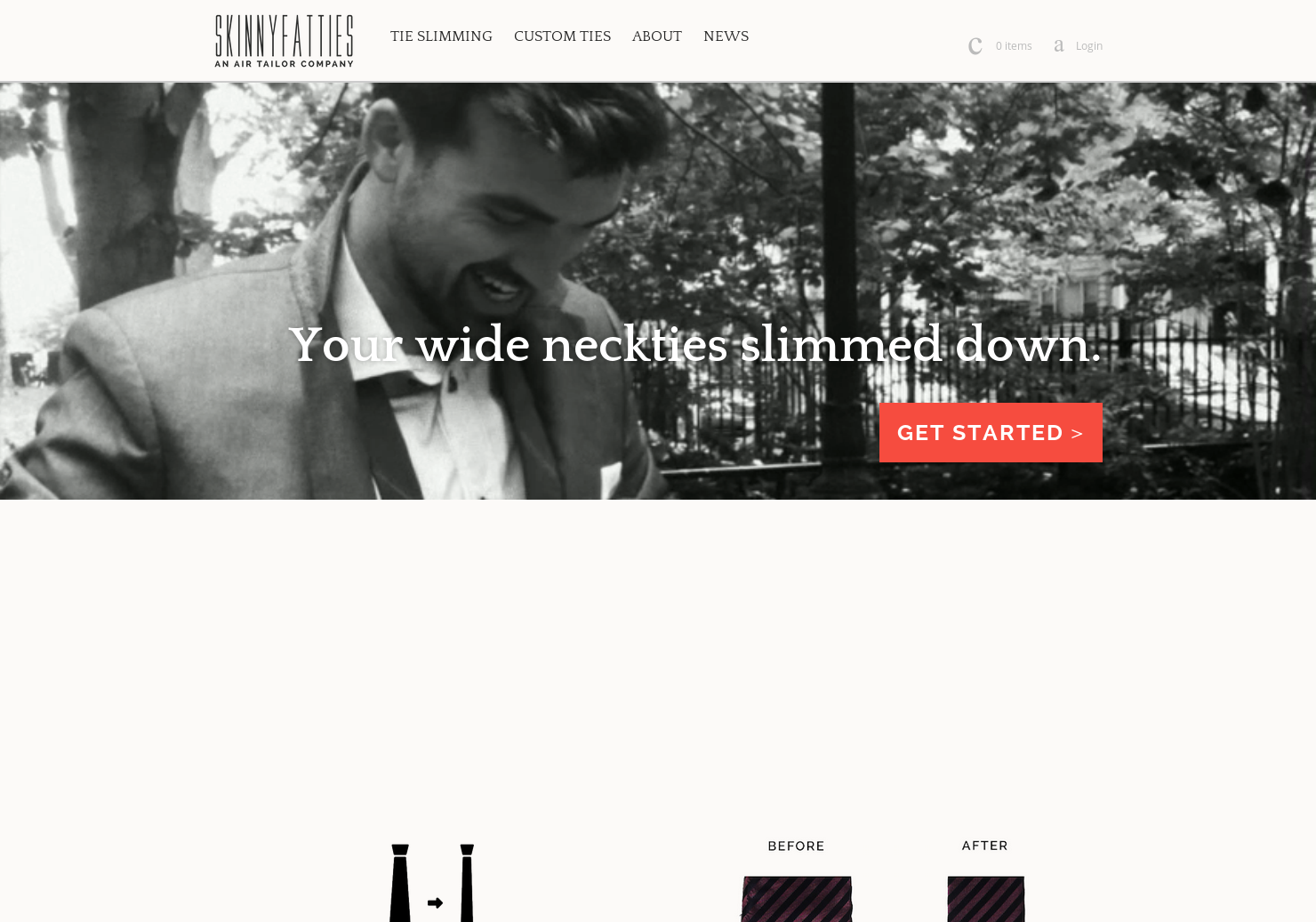Click the arrow between tie icons

435,902
